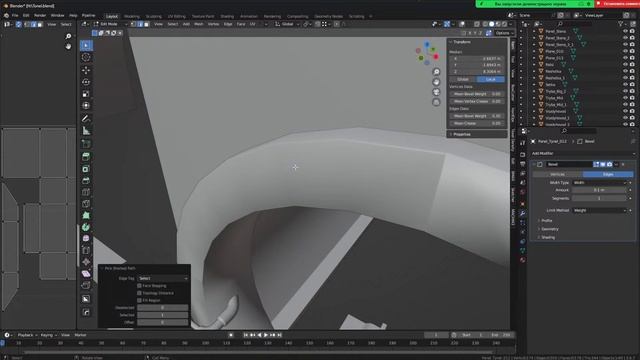
Task: Select the Poly Build tool
Action: (x=86, y=216)
